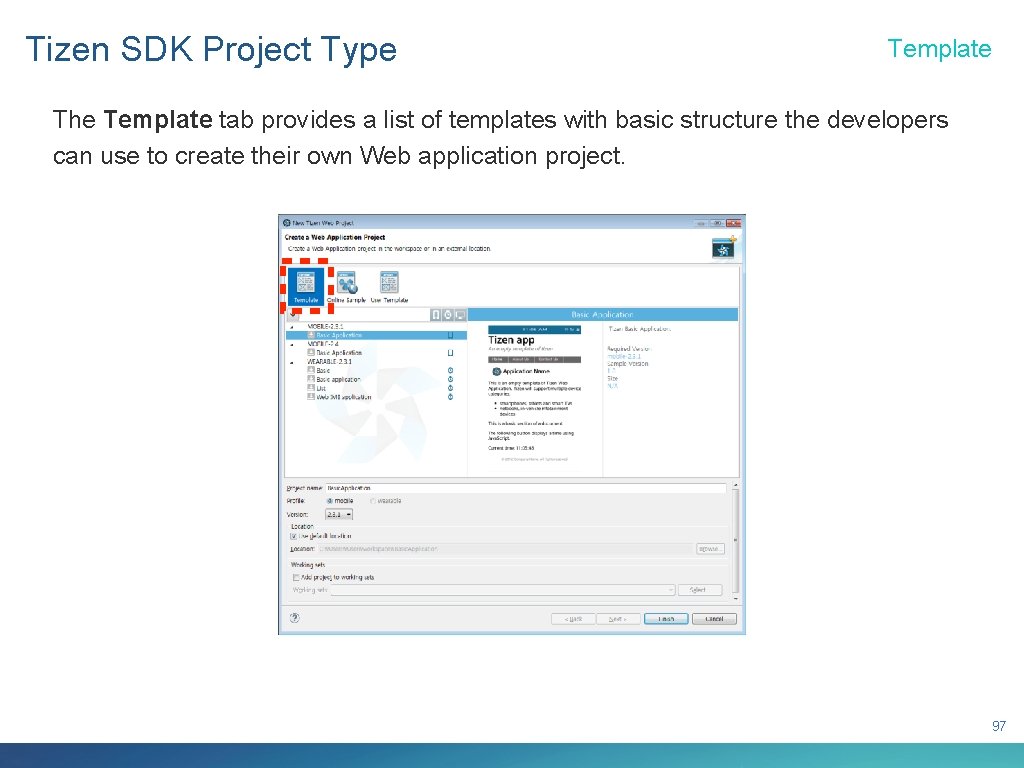Click the Browse button
Image resolution: width=1024 pixels, height=768 pixels.
click(x=710, y=549)
